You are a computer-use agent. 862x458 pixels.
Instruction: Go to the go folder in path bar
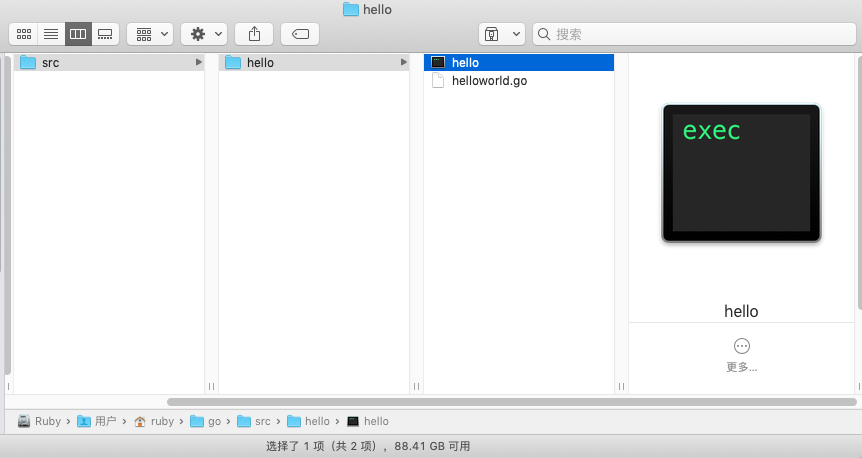click(x=206, y=422)
